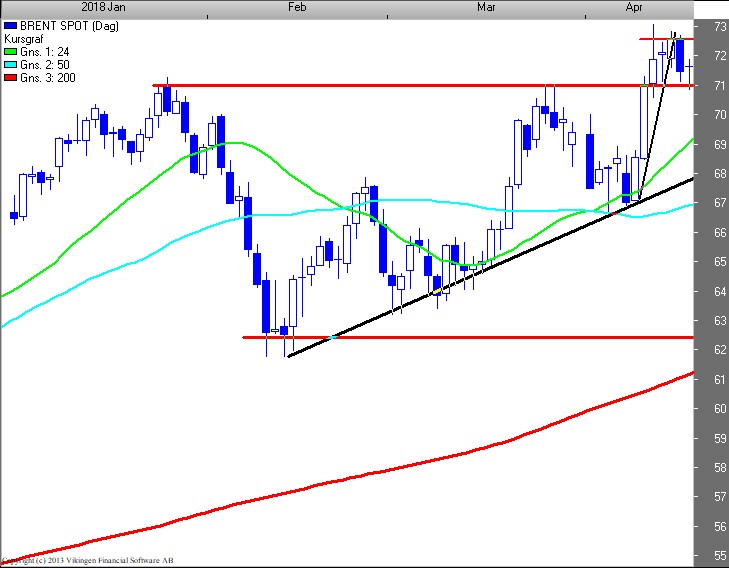The width and height of the screenshot is (729, 568).
Task: Click the red Gns. 3: 200 swatch
Action: coord(10,78)
